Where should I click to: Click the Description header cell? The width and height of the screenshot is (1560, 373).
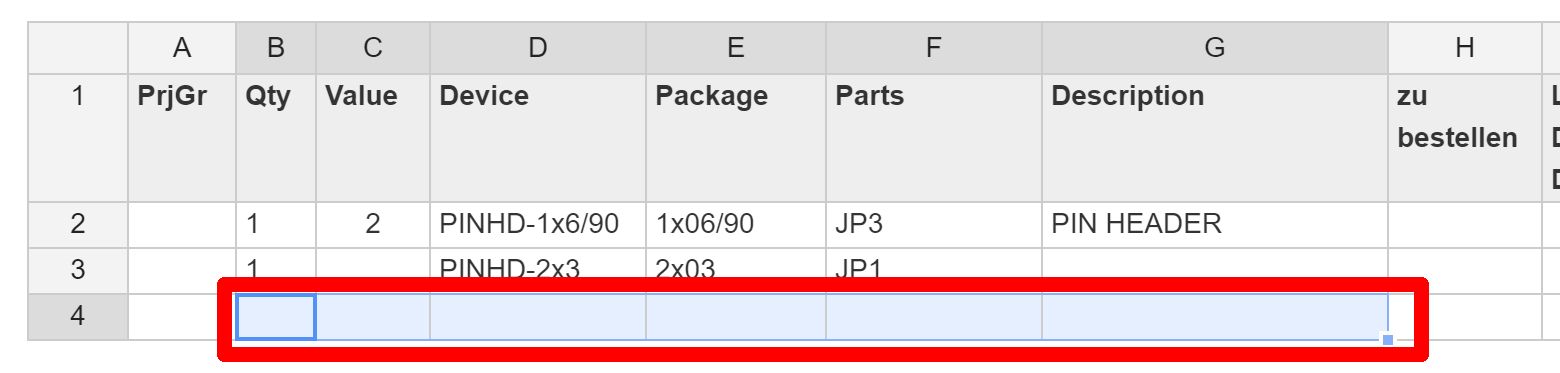(x=1215, y=138)
